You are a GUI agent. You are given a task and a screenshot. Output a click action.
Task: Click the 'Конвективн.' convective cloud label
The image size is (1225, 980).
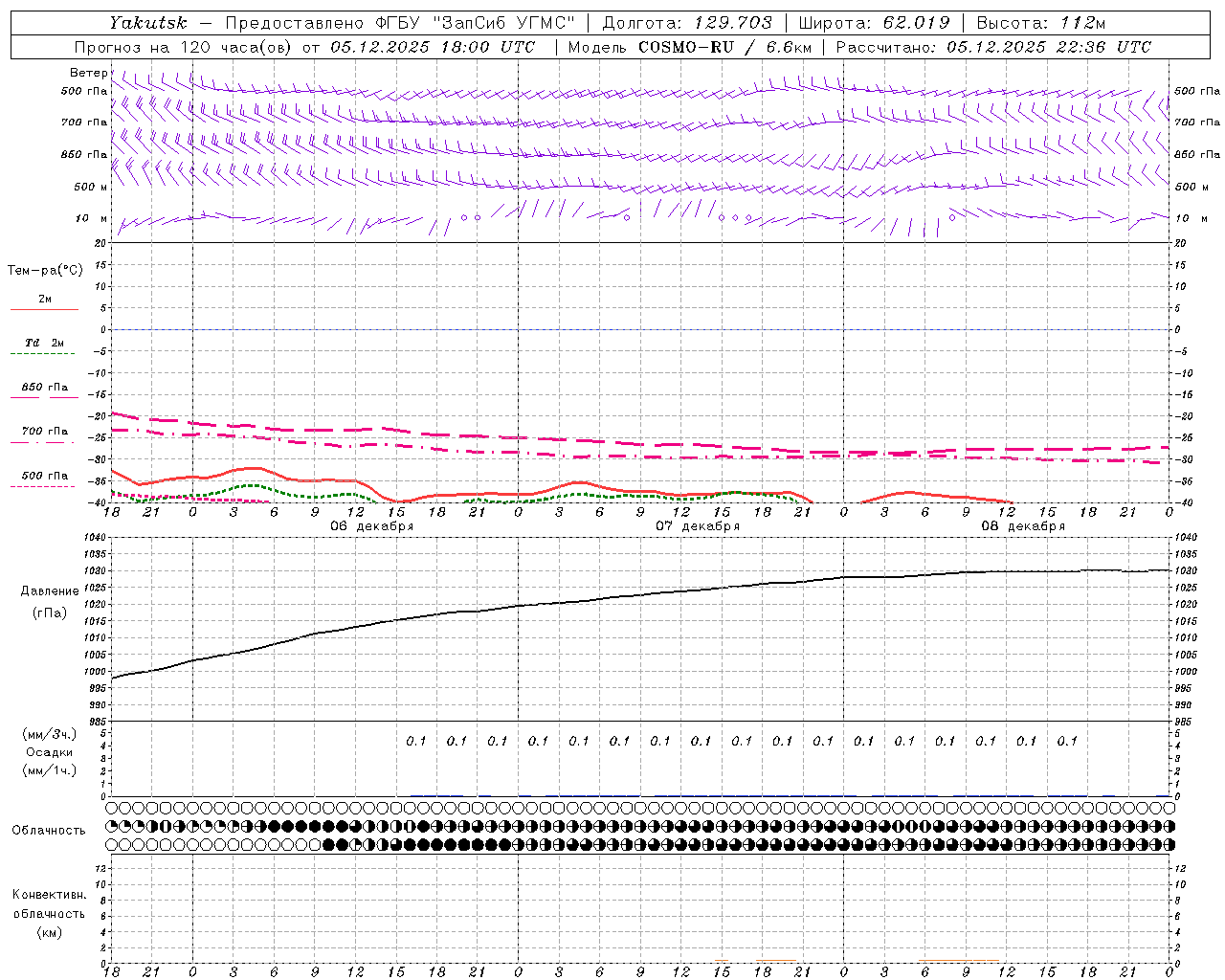(50, 895)
